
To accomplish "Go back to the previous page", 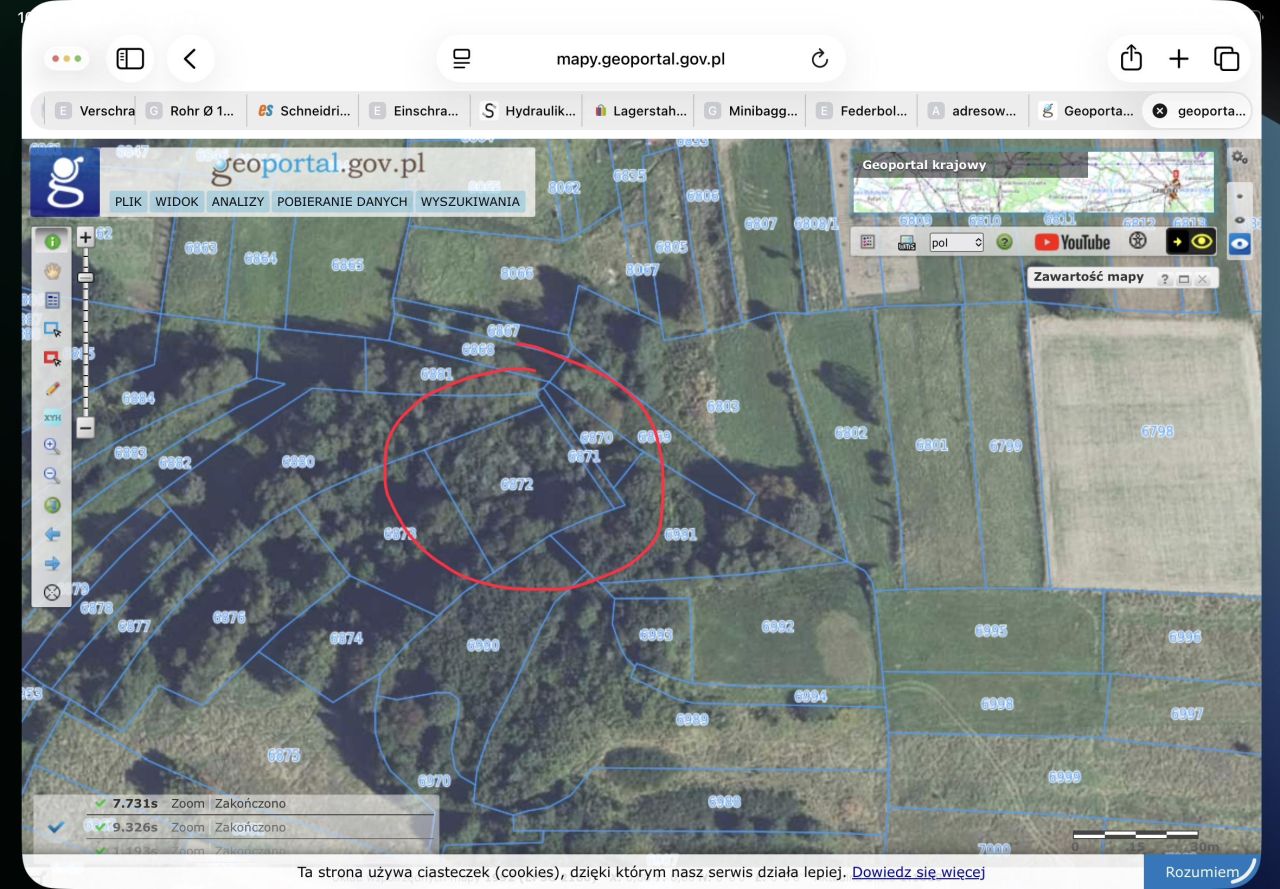I will pyautogui.click(x=190, y=59).
